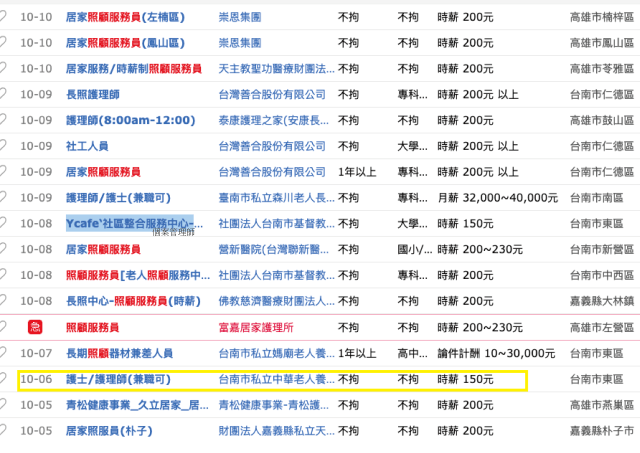Open job 照顧服務員[老人照顧服務中...
The image size is (640, 453).
[138, 275]
